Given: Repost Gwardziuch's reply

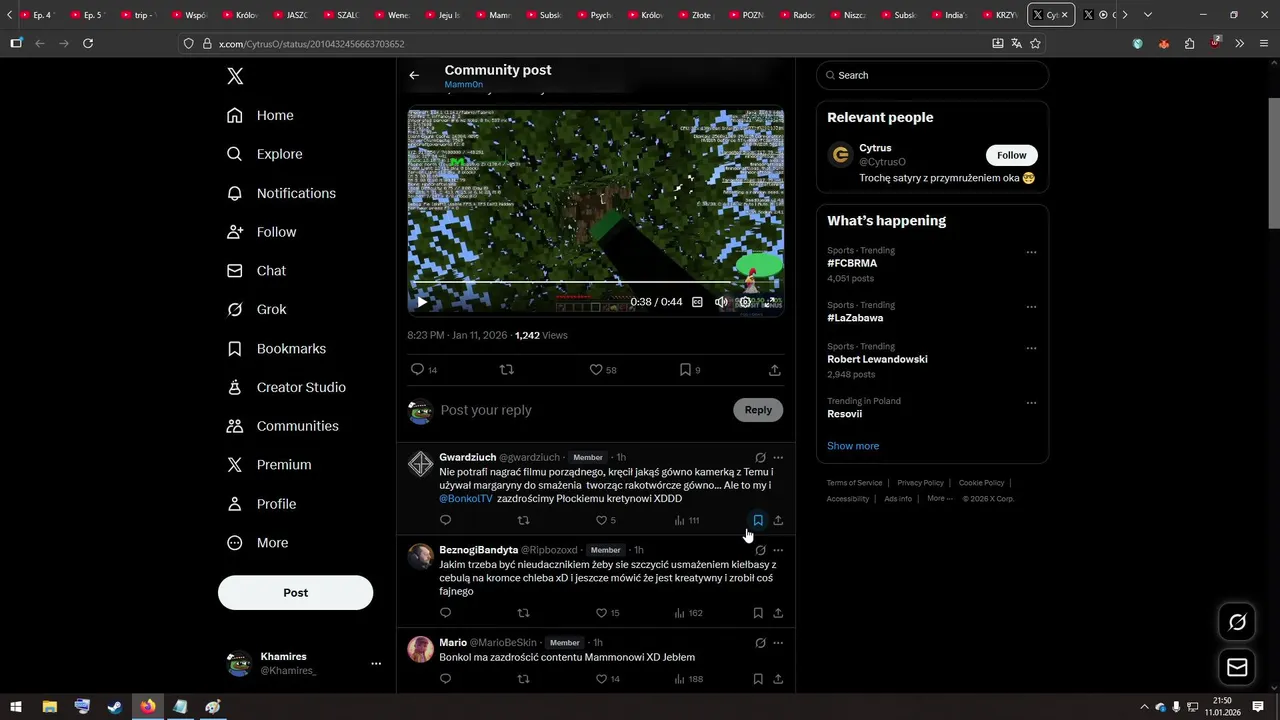Looking at the screenshot, I should click(523, 520).
